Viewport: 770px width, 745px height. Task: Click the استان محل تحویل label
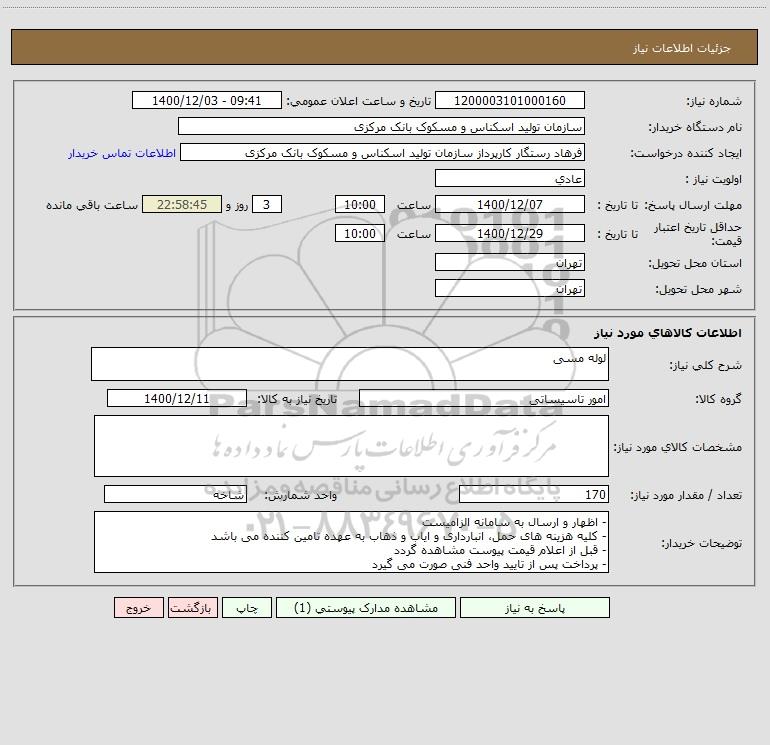tap(695, 263)
